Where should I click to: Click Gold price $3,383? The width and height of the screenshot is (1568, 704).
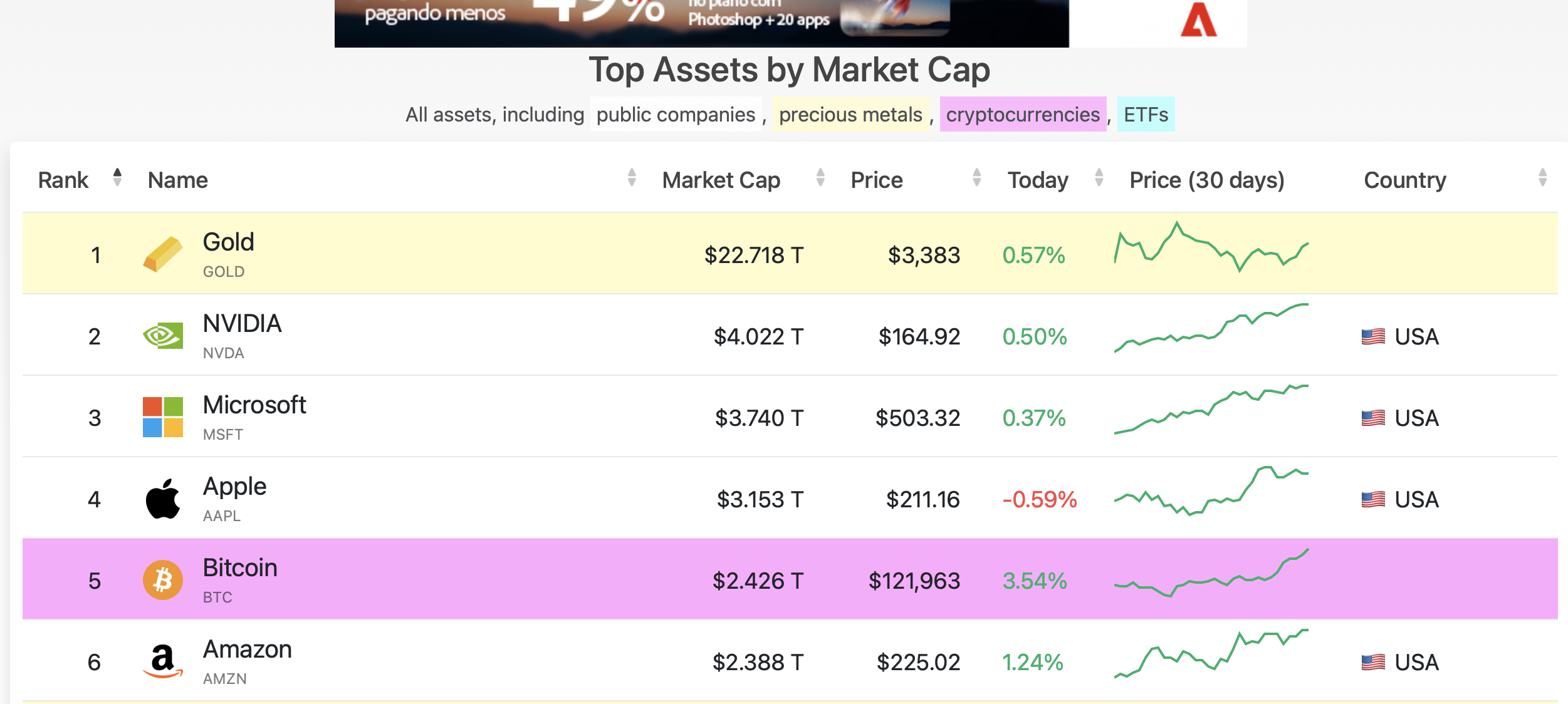[x=924, y=256]
